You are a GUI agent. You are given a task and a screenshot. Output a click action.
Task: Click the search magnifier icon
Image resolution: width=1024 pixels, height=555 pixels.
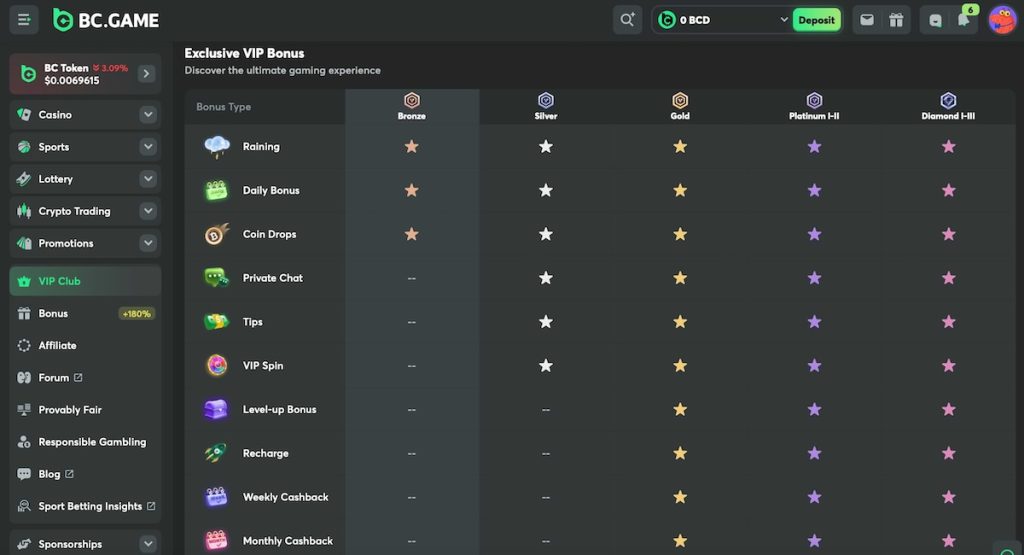click(x=627, y=20)
